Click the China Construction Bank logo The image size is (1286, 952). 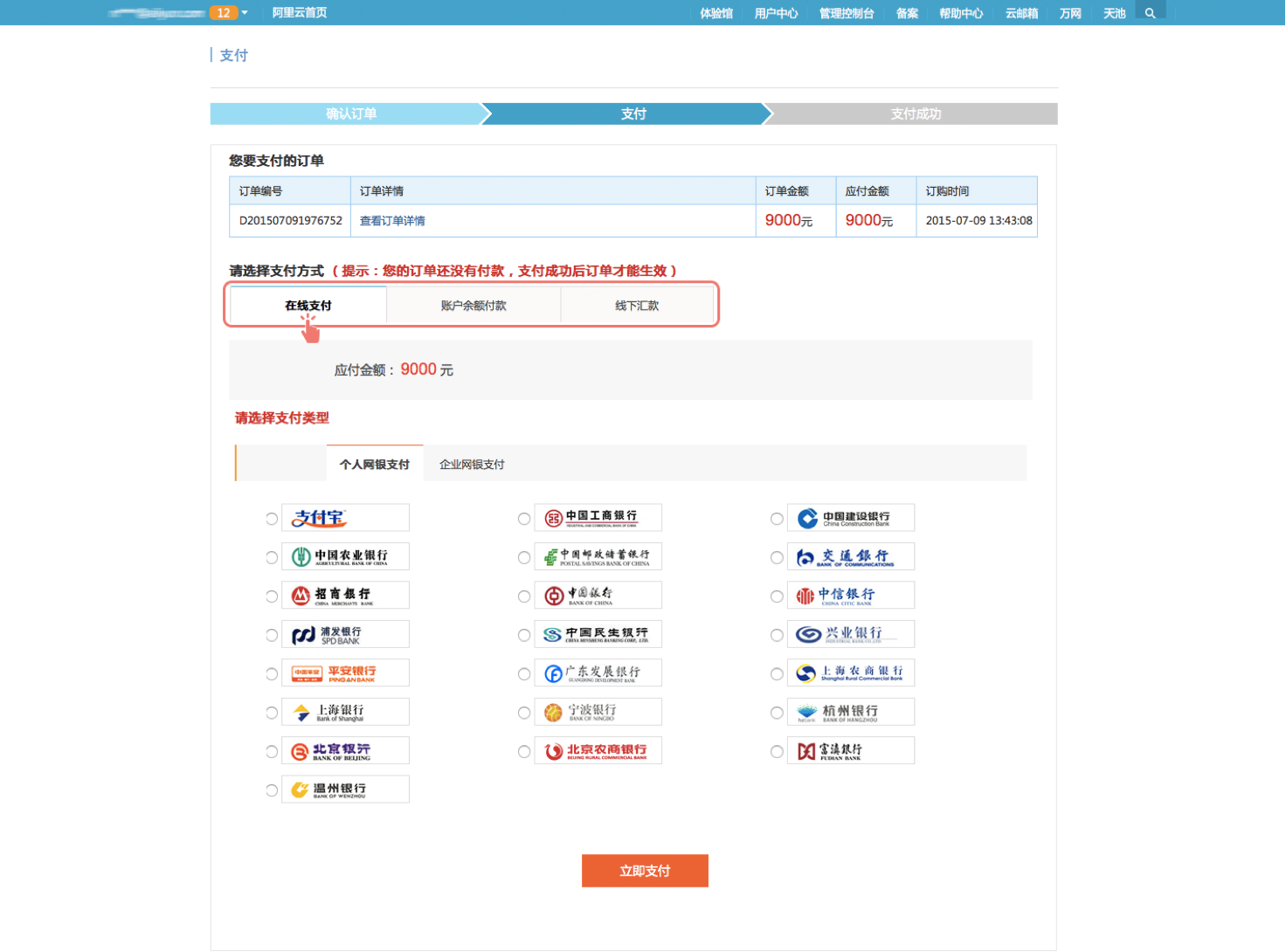click(x=850, y=518)
